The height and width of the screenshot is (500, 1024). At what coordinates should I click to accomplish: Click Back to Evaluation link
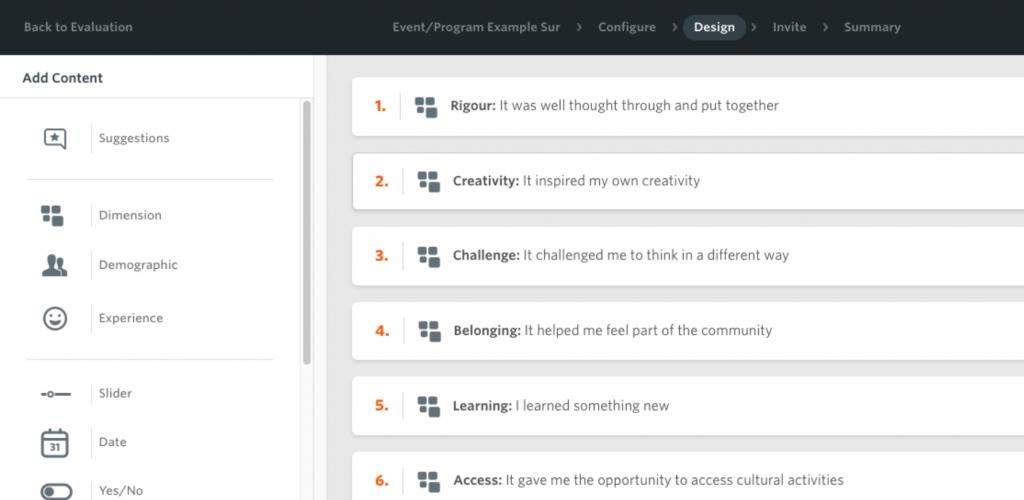pyautogui.click(x=78, y=27)
